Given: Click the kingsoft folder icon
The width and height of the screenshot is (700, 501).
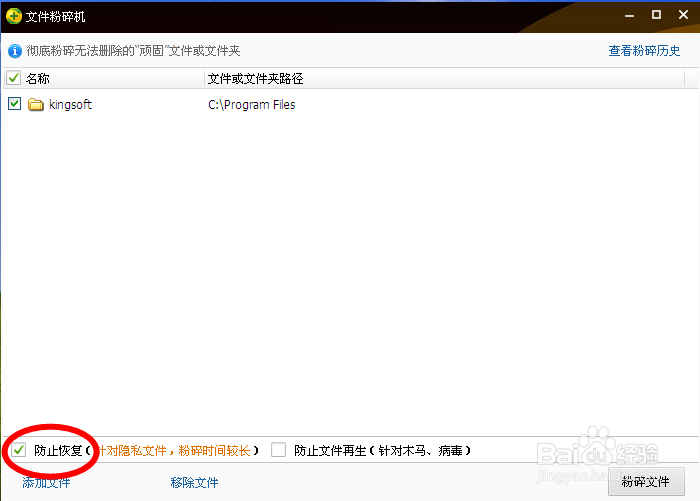Looking at the screenshot, I should 36,104.
